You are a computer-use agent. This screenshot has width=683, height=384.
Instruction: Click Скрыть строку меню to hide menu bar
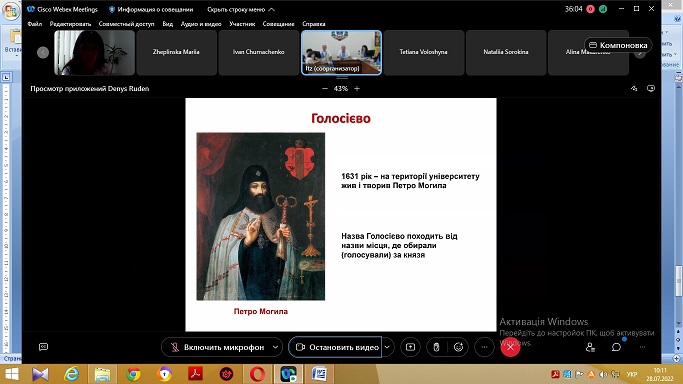[x=241, y=9]
